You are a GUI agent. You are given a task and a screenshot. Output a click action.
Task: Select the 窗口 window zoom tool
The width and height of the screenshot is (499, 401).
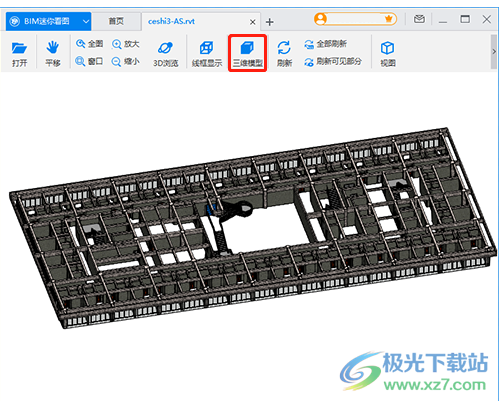89,61
